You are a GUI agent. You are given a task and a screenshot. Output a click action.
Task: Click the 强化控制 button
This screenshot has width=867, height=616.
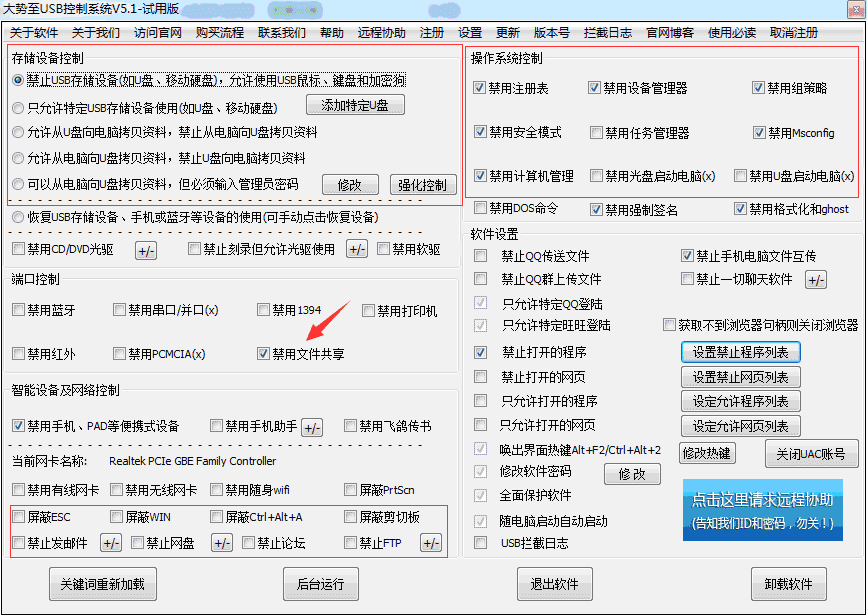tap(423, 185)
